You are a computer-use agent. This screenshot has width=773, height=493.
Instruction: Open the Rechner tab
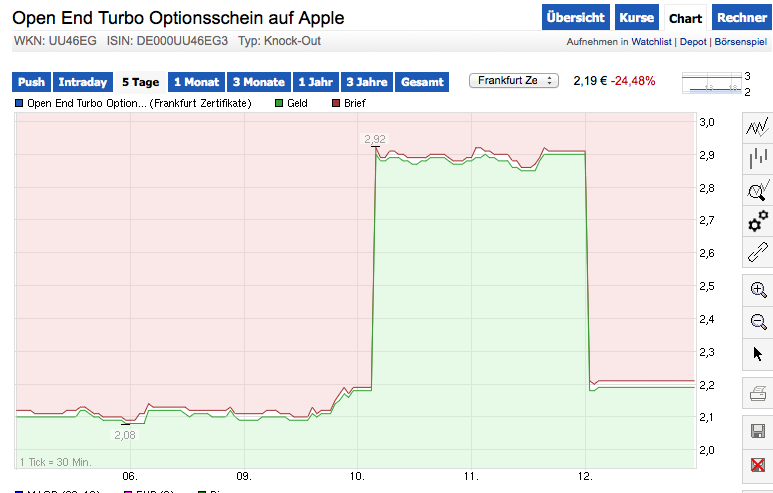tap(742, 18)
